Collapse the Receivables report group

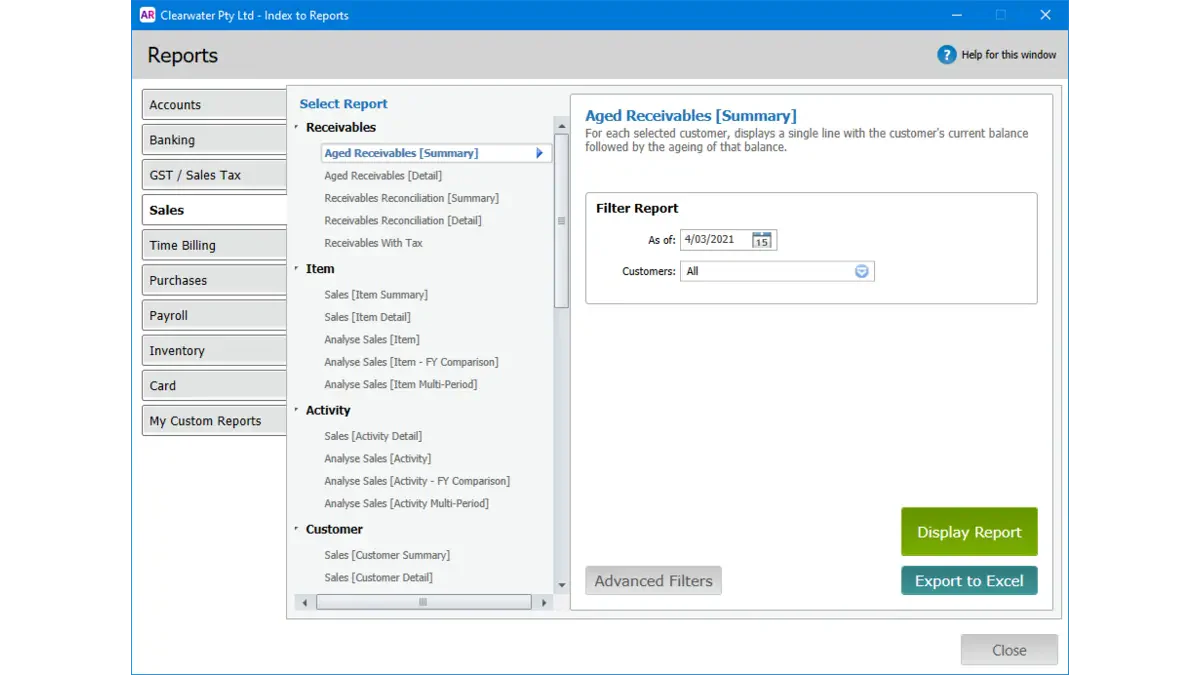tap(296, 127)
